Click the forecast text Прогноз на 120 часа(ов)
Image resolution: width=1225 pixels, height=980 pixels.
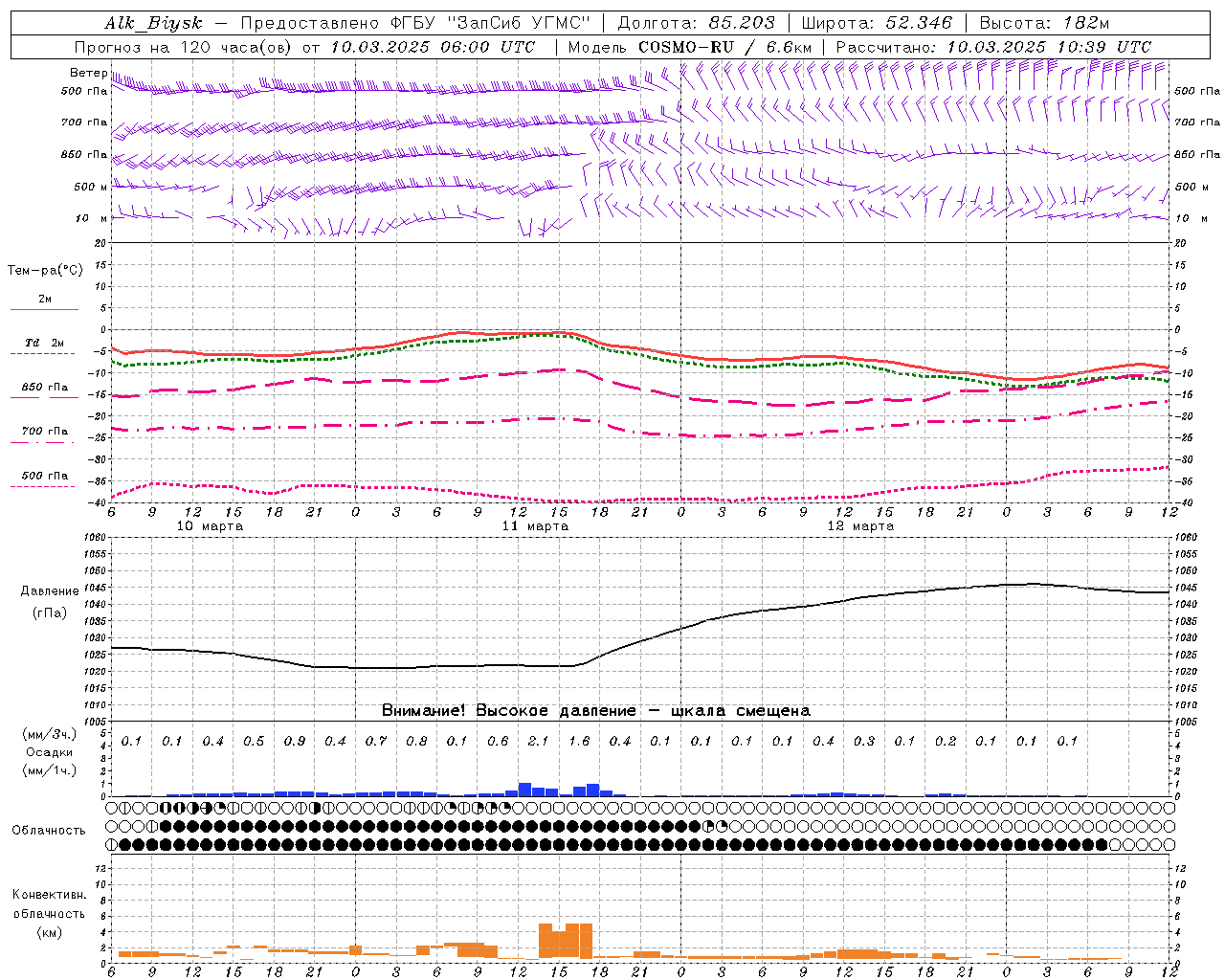184,47
